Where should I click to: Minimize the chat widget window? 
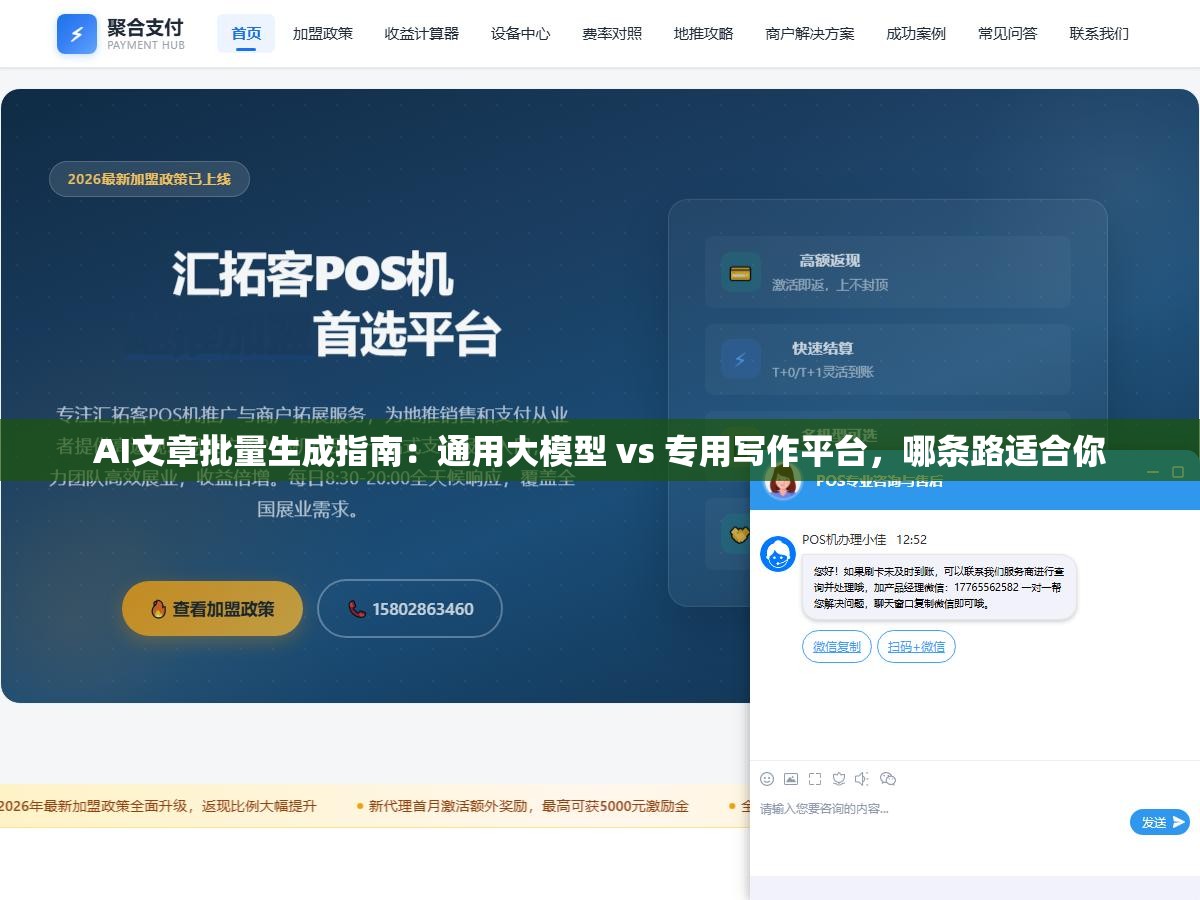click(x=1151, y=472)
